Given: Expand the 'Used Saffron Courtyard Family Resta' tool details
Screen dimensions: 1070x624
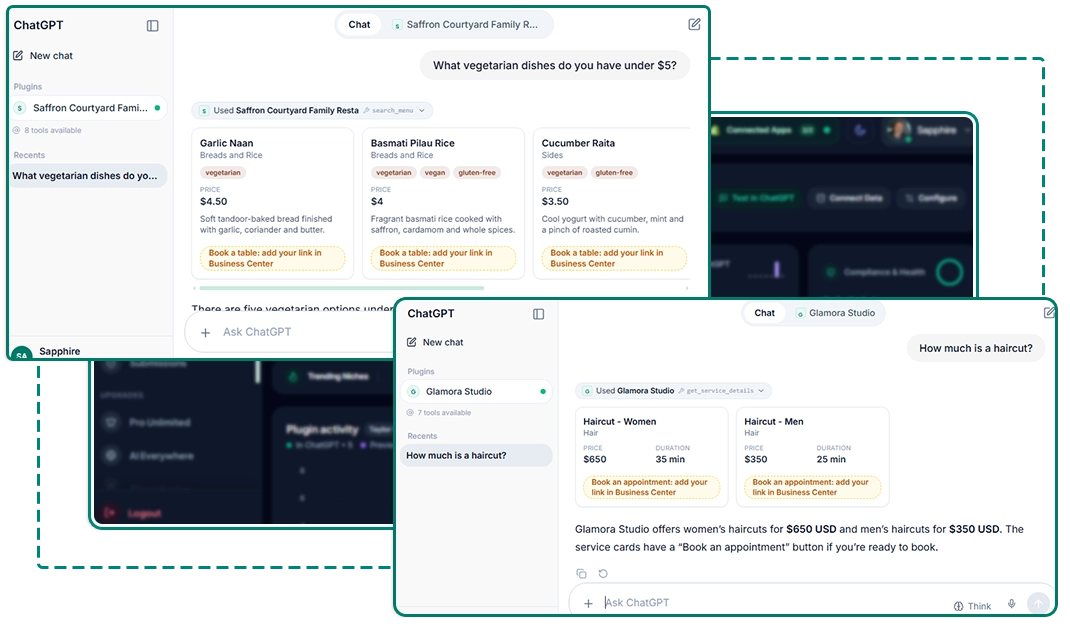Looking at the screenshot, I should [x=313, y=111].
